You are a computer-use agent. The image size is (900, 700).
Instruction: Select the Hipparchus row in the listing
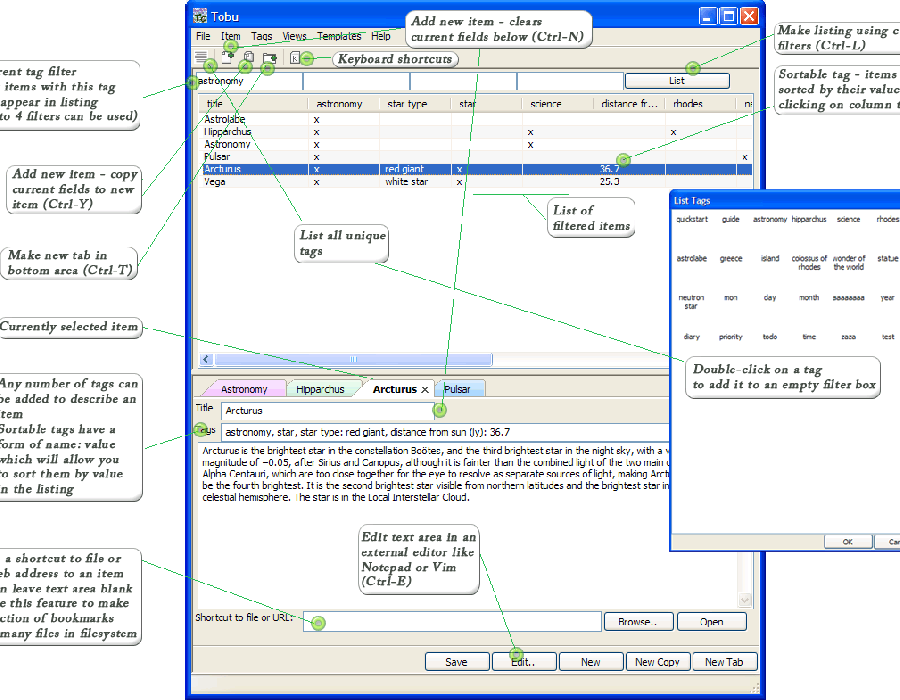[476, 132]
